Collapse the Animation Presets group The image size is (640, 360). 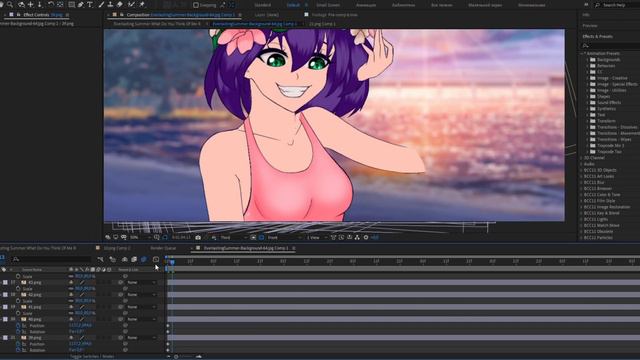point(582,53)
